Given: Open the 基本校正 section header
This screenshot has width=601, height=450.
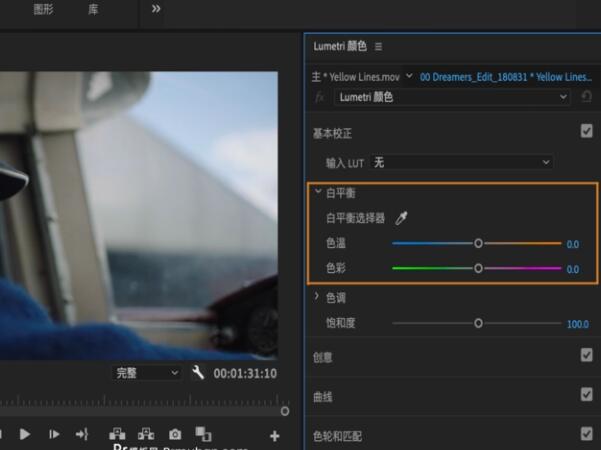Looking at the screenshot, I should click(332, 133).
